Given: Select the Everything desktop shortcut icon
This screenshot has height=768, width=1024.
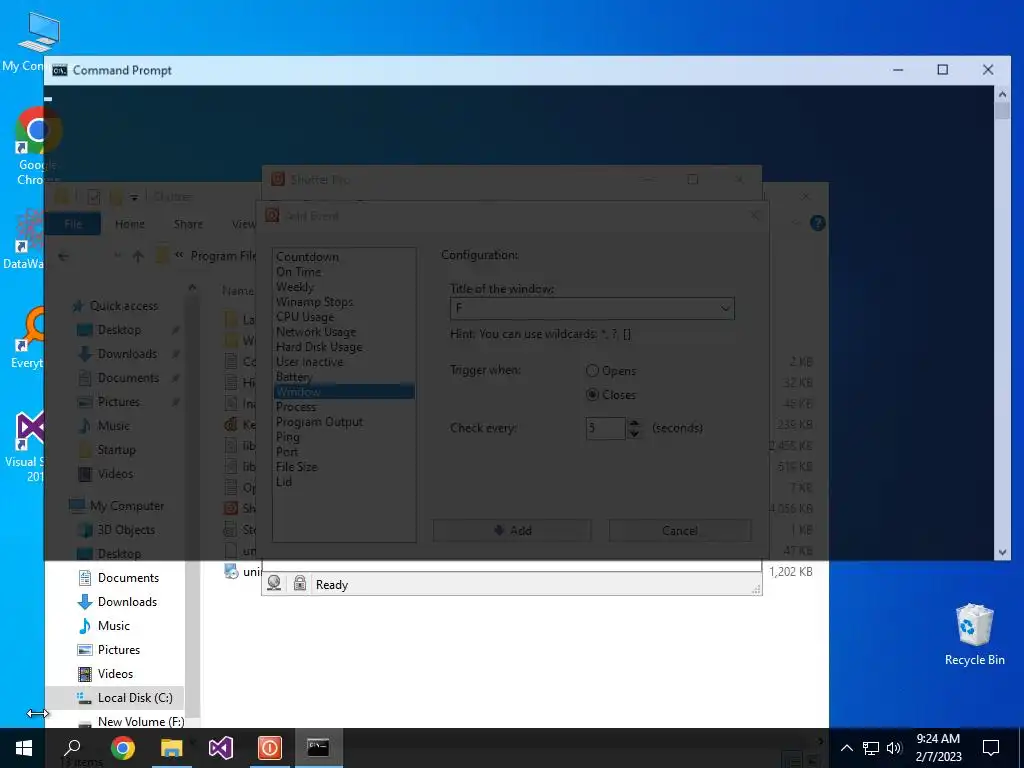Looking at the screenshot, I should [29, 338].
